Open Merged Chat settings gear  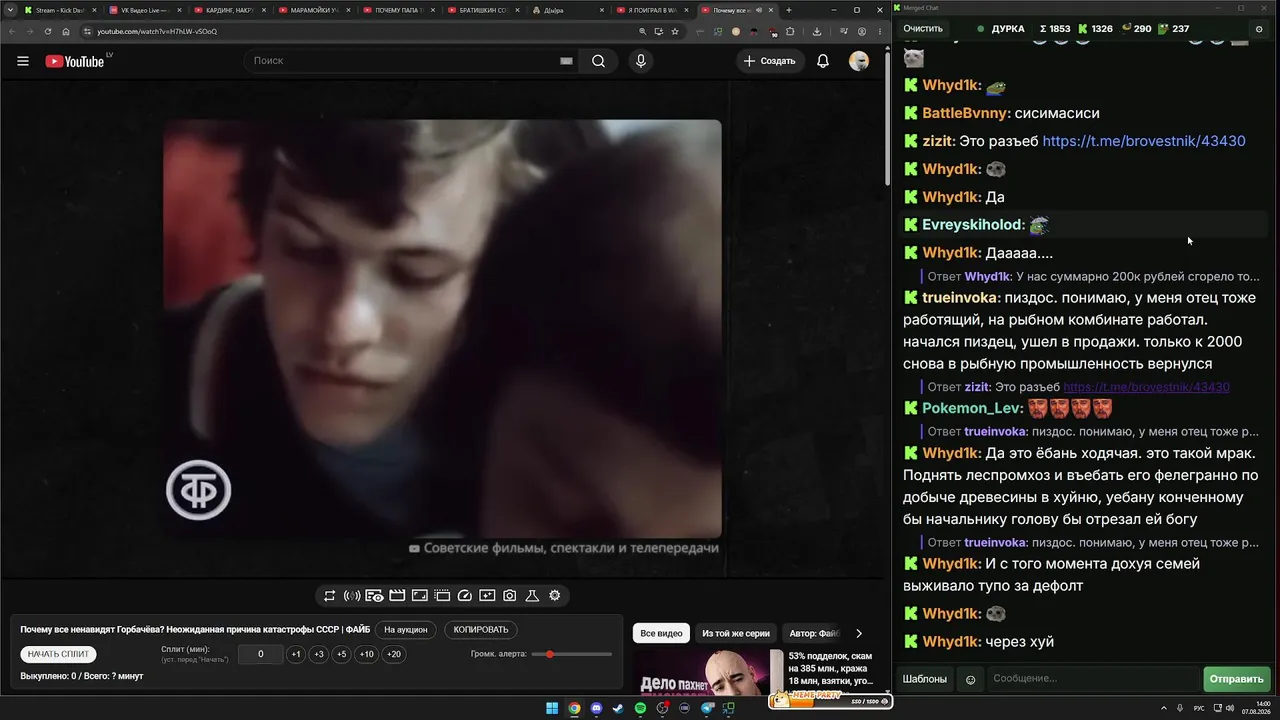click(1259, 29)
